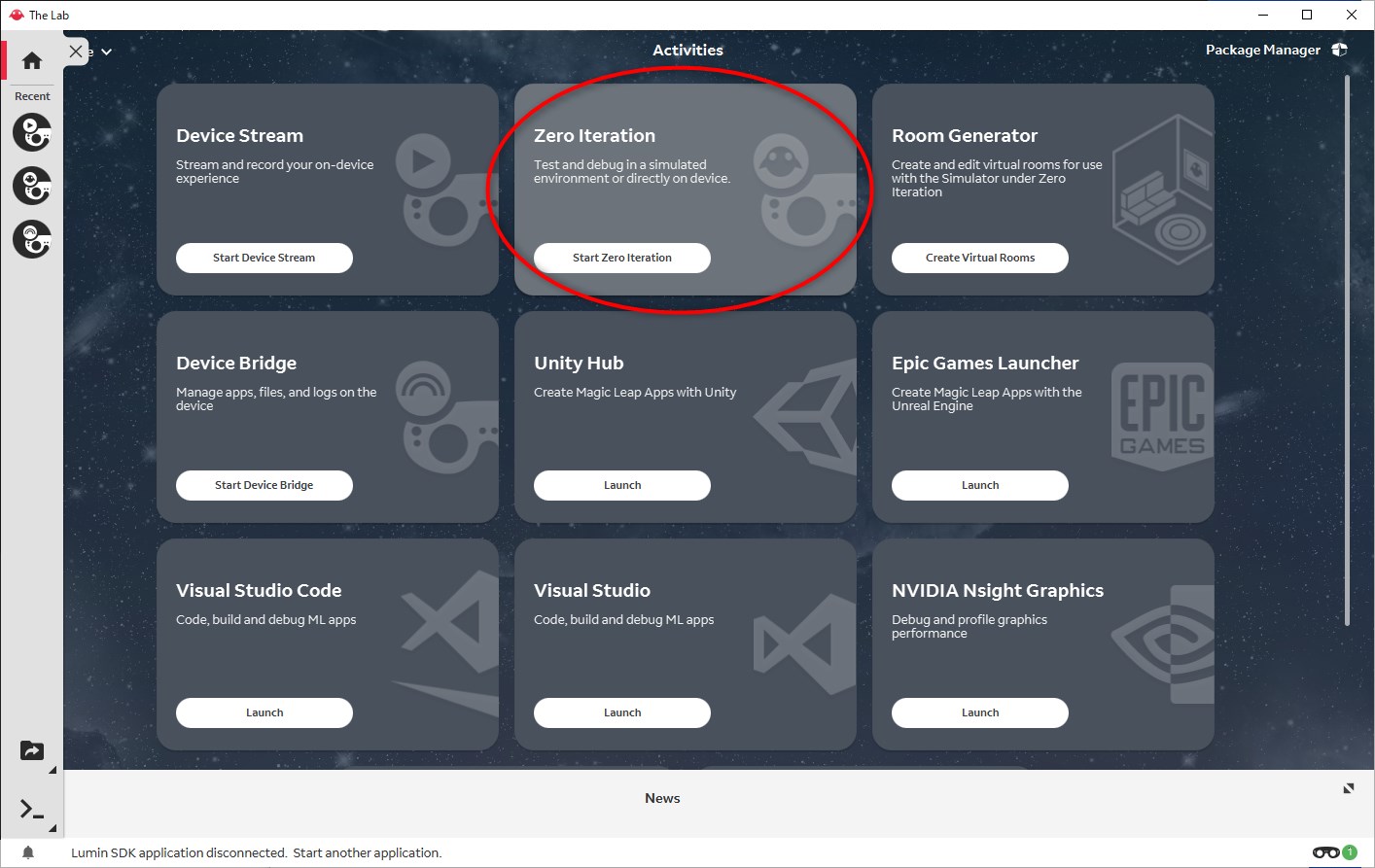Screen dimensions: 1375x868
Task: Click the headset device status icon
Action: pyautogui.click(x=1325, y=852)
